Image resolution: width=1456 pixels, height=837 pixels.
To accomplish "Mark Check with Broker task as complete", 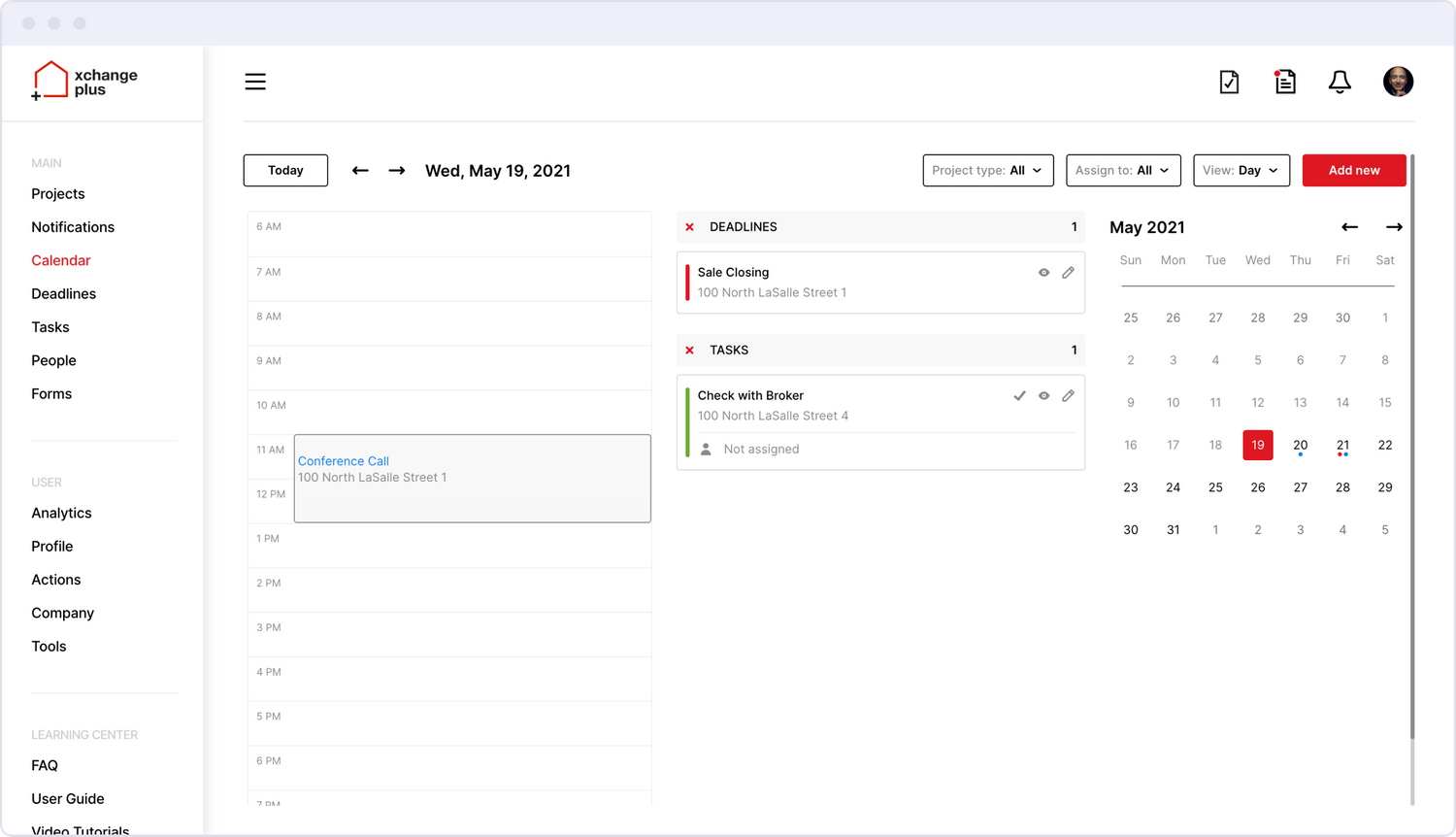I will click(1019, 396).
